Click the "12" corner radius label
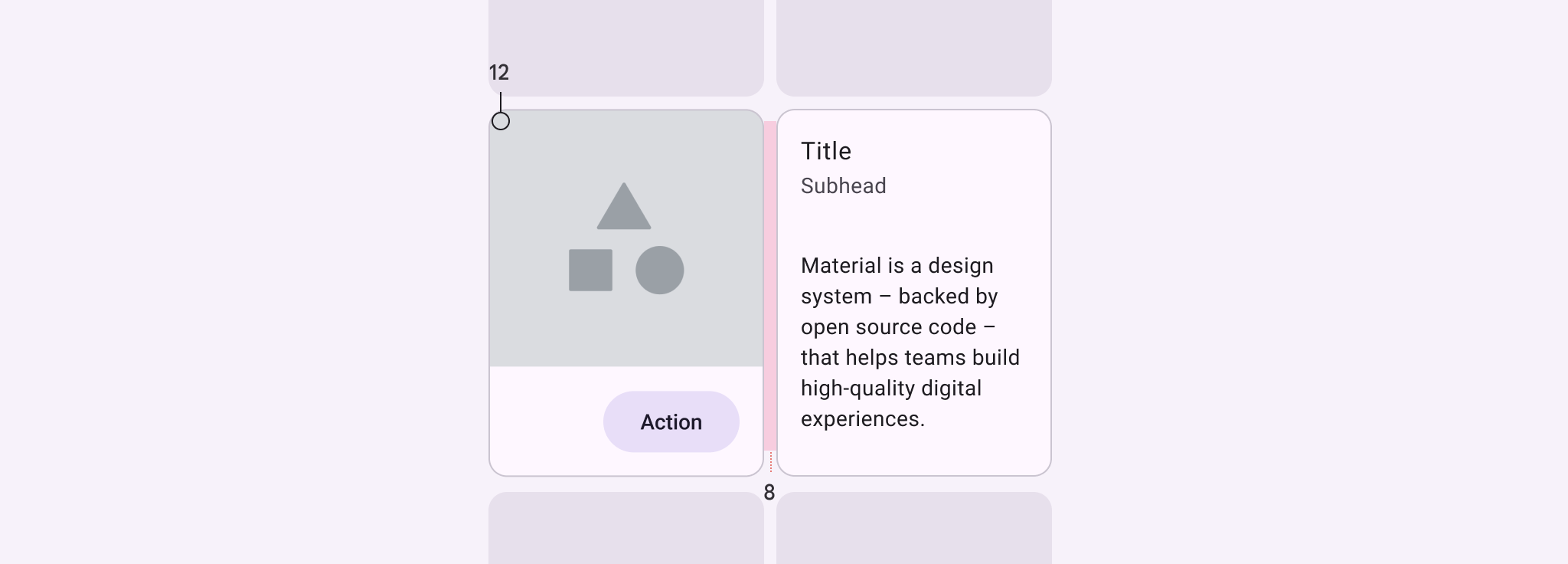 pos(499,73)
